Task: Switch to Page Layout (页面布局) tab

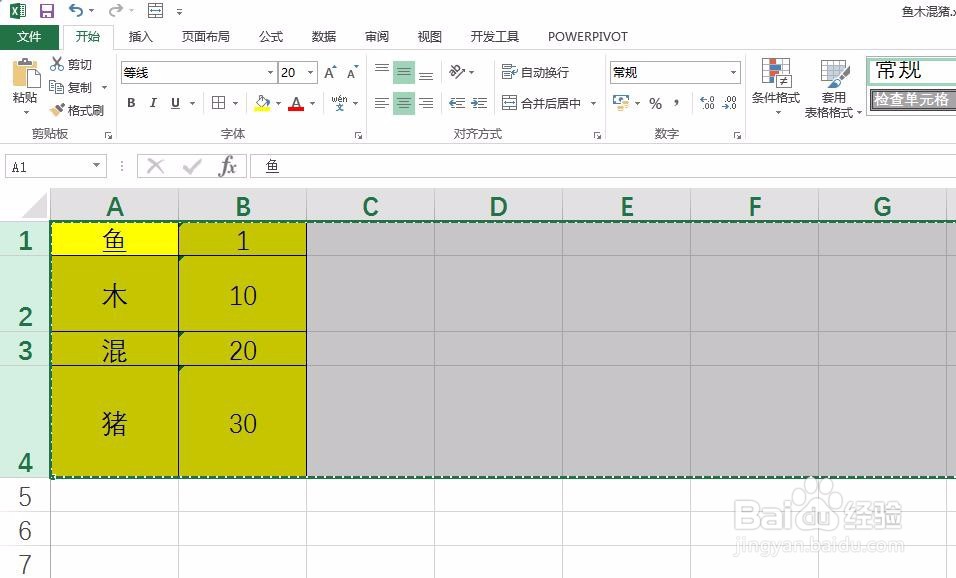Action: coord(205,37)
